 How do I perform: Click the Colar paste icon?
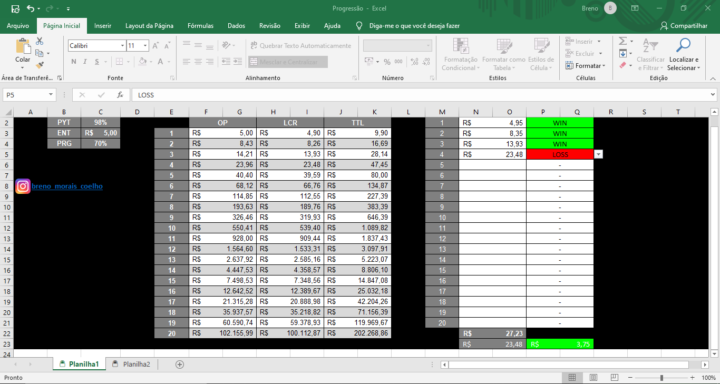point(22,46)
